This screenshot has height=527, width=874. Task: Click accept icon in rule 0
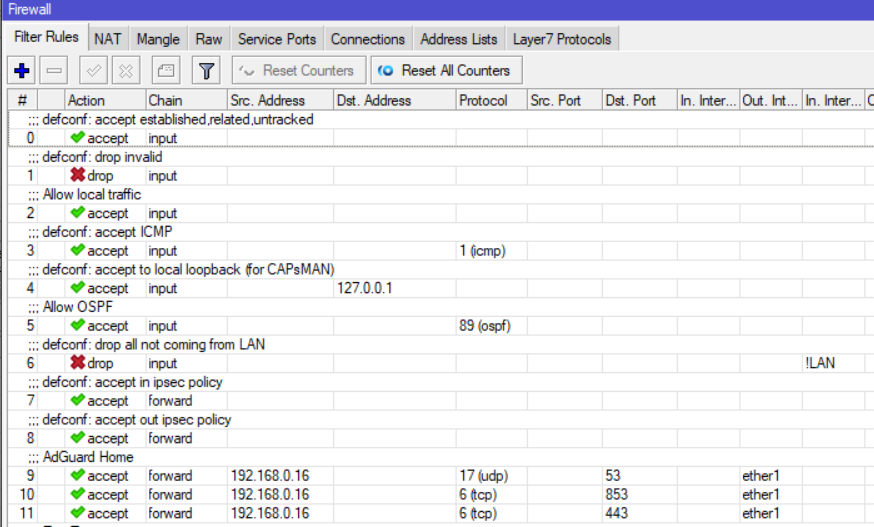[77, 137]
